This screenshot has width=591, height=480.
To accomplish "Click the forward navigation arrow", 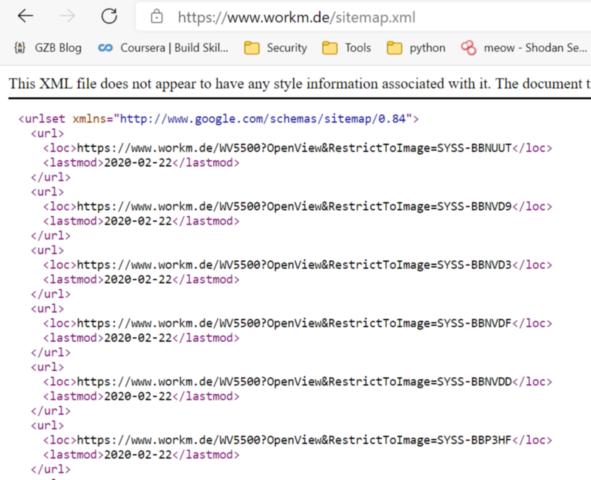I will click(x=67, y=16).
